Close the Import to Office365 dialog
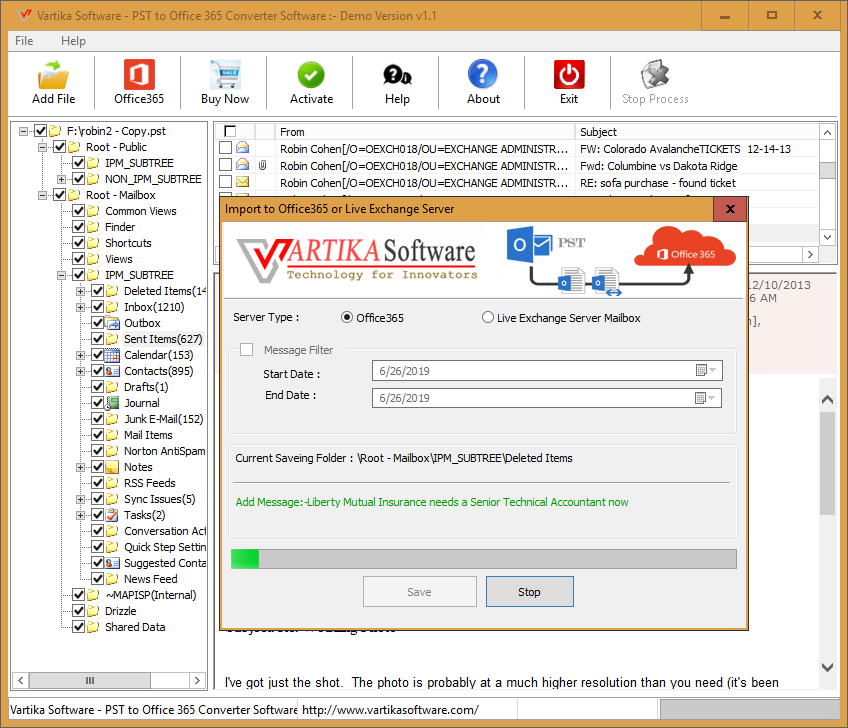Screen dimensions: 848x728 (x=730, y=209)
